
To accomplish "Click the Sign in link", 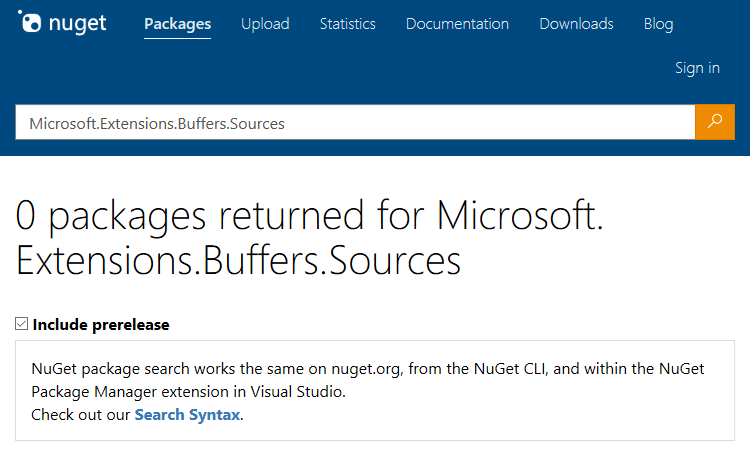I will tap(697, 68).
